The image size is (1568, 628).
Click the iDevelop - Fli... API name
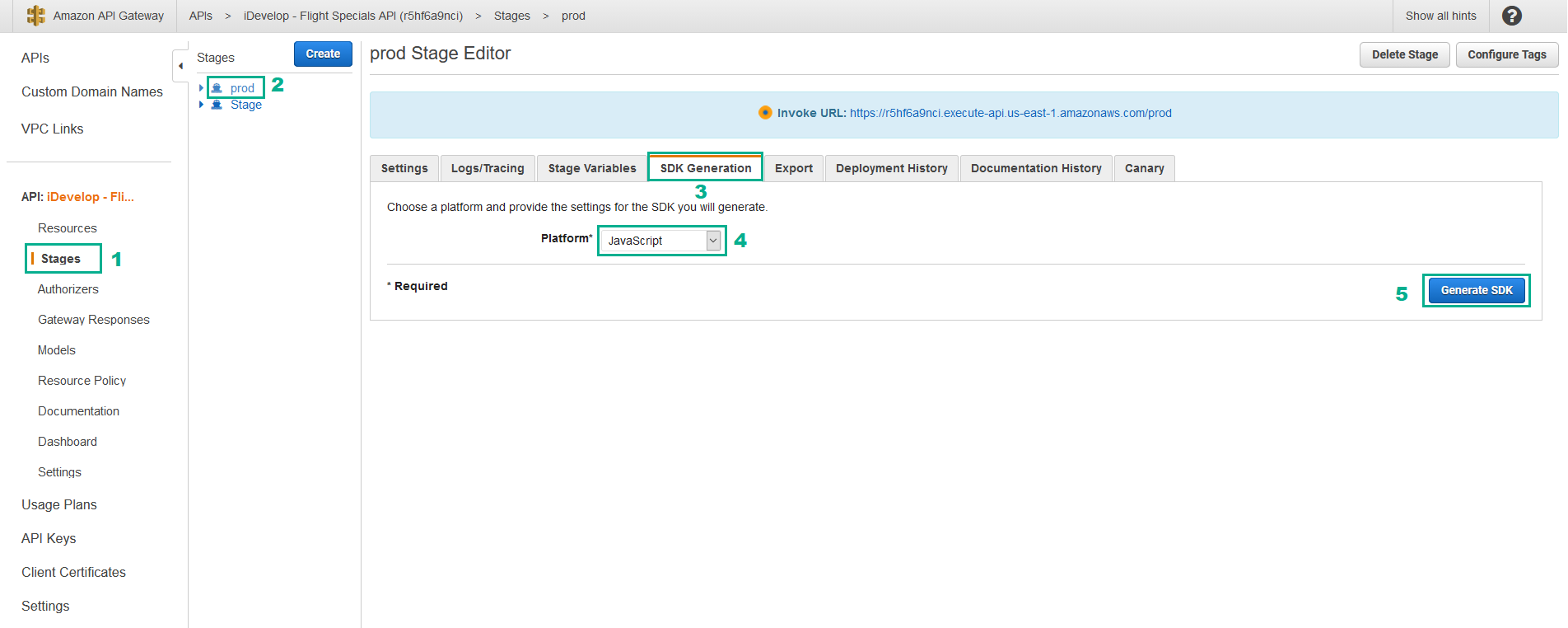click(91, 197)
